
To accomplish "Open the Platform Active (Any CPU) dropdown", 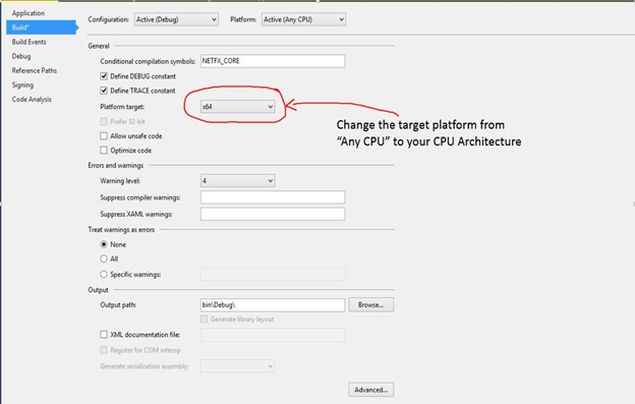I will click(304, 19).
